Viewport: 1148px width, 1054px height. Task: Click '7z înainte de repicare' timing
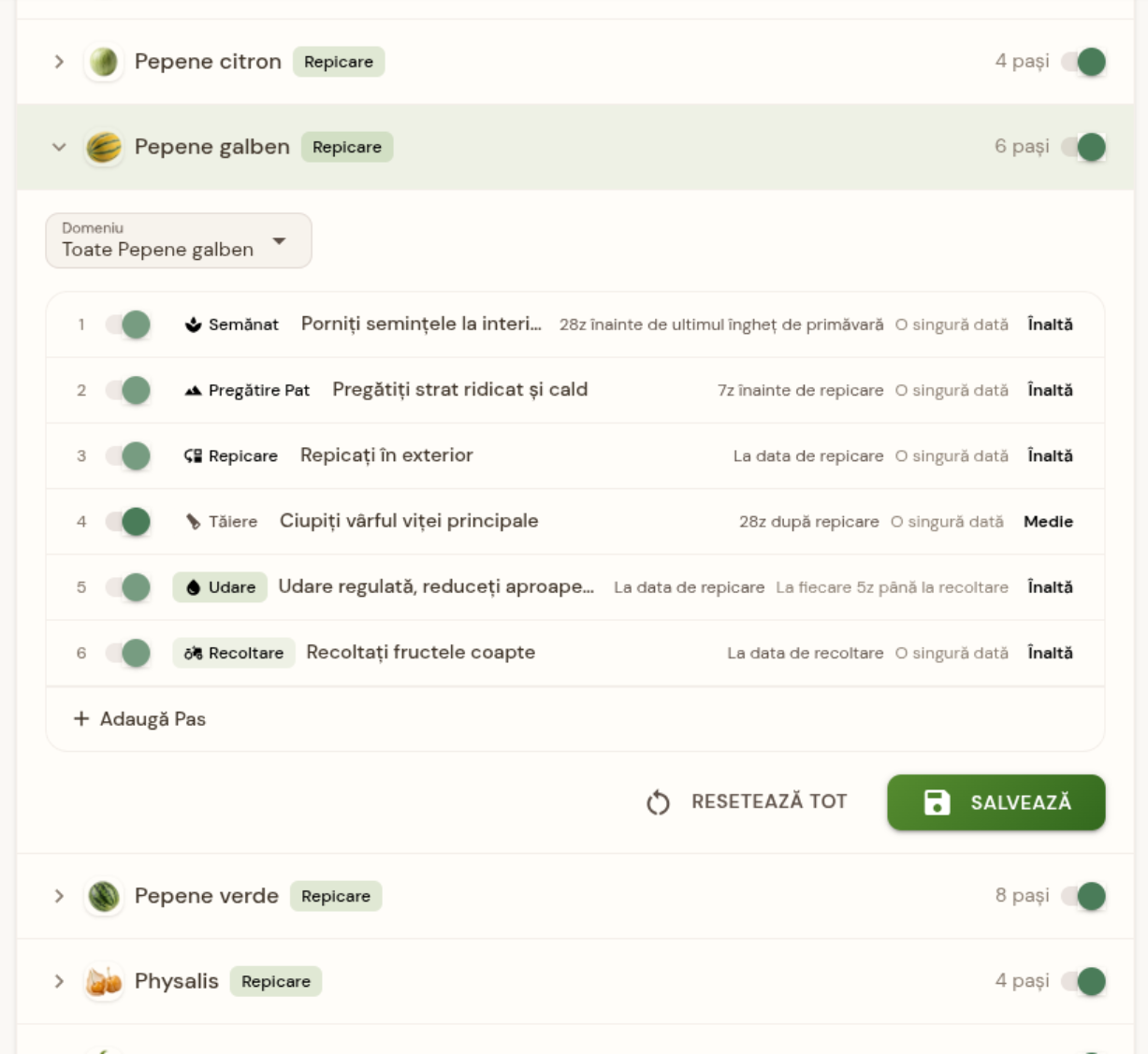tap(801, 390)
